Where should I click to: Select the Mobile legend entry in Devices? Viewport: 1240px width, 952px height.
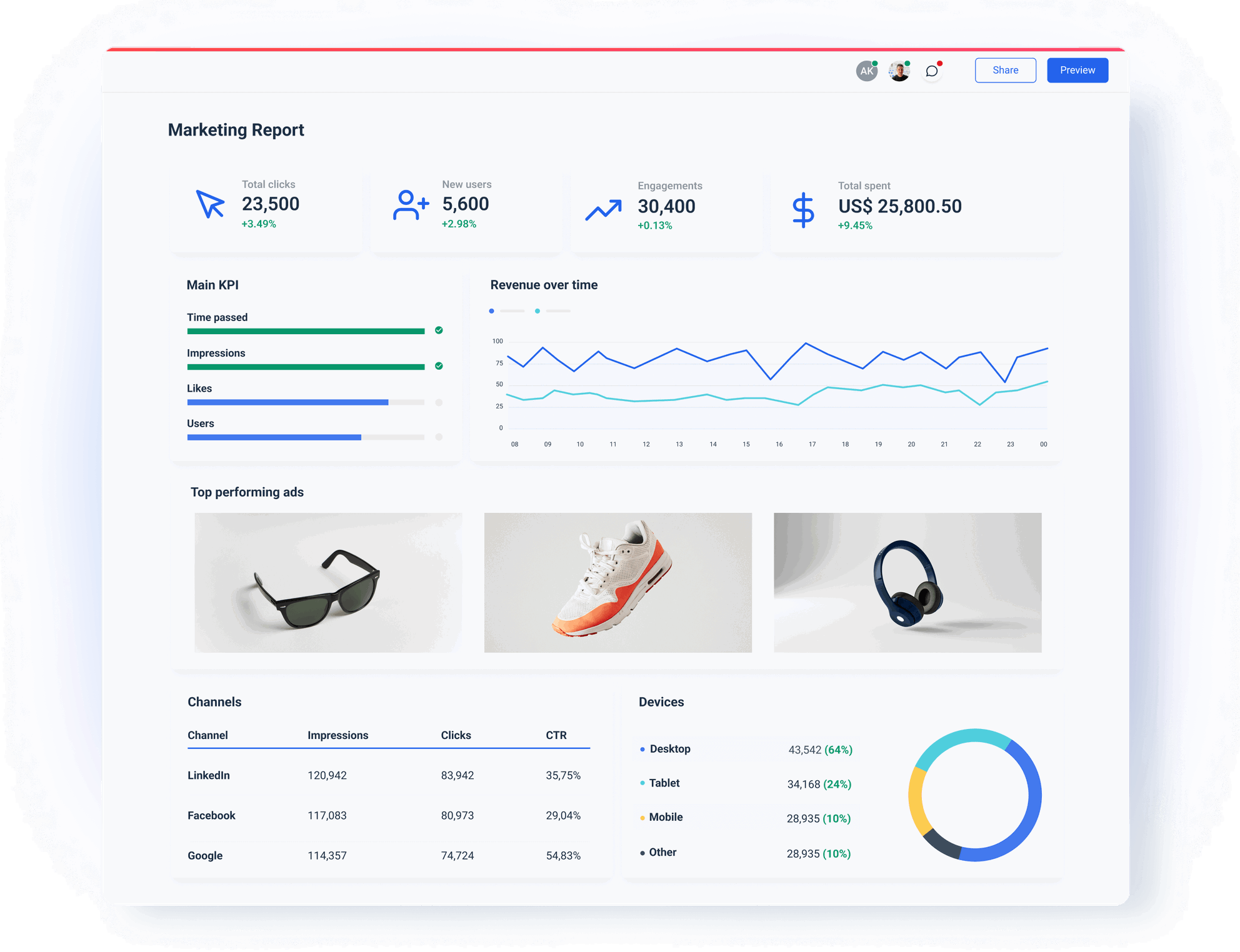pyautogui.click(x=666, y=817)
